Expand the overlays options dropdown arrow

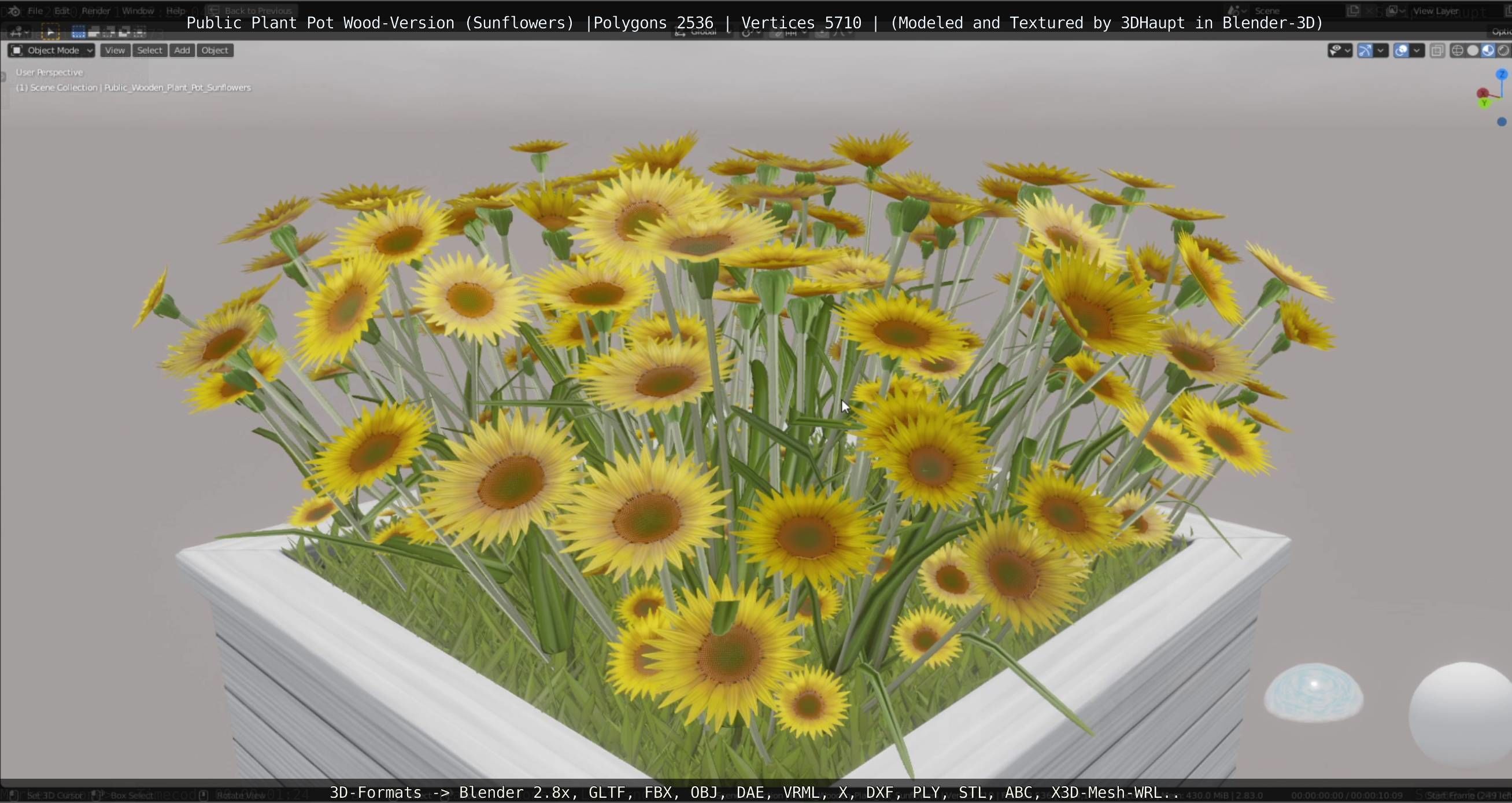point(1417,50)
